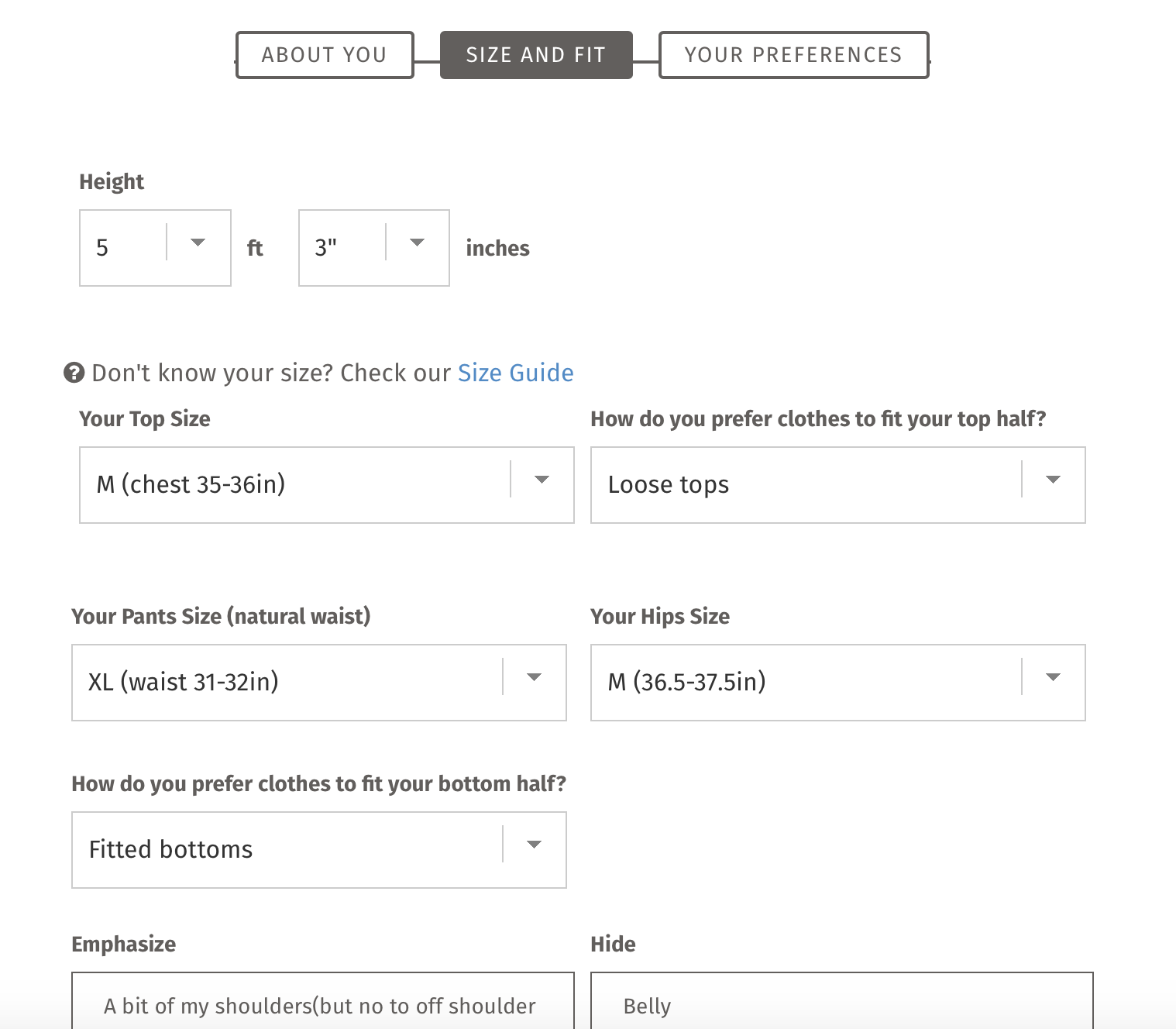Click the M (chest 35-36in) selection
Image resolution: width=1176 pixels, height=1029 pixels.
tap(191, 484)
